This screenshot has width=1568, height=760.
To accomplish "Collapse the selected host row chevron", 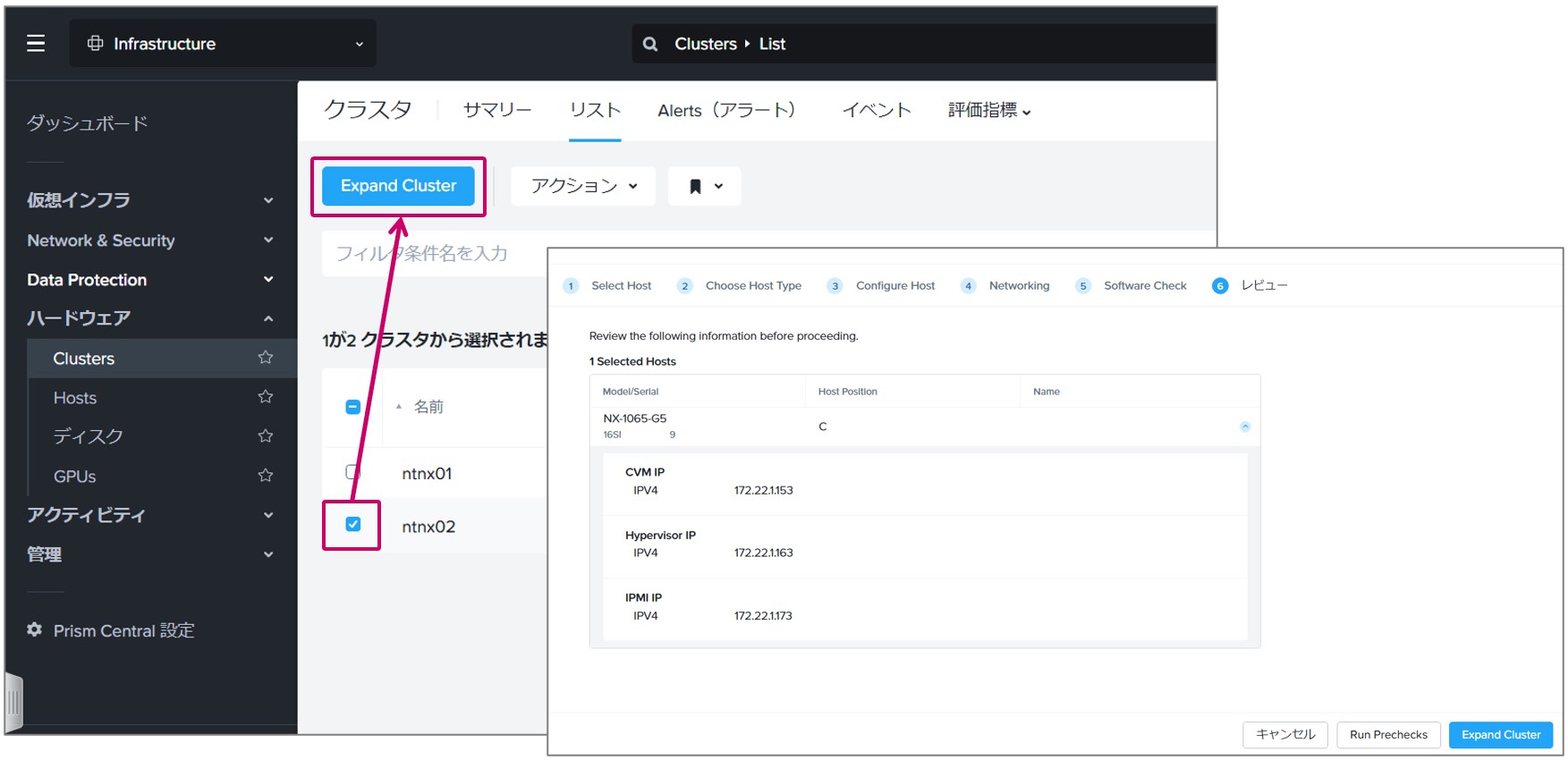I will pyautogui.click(x=1245, y=426).
